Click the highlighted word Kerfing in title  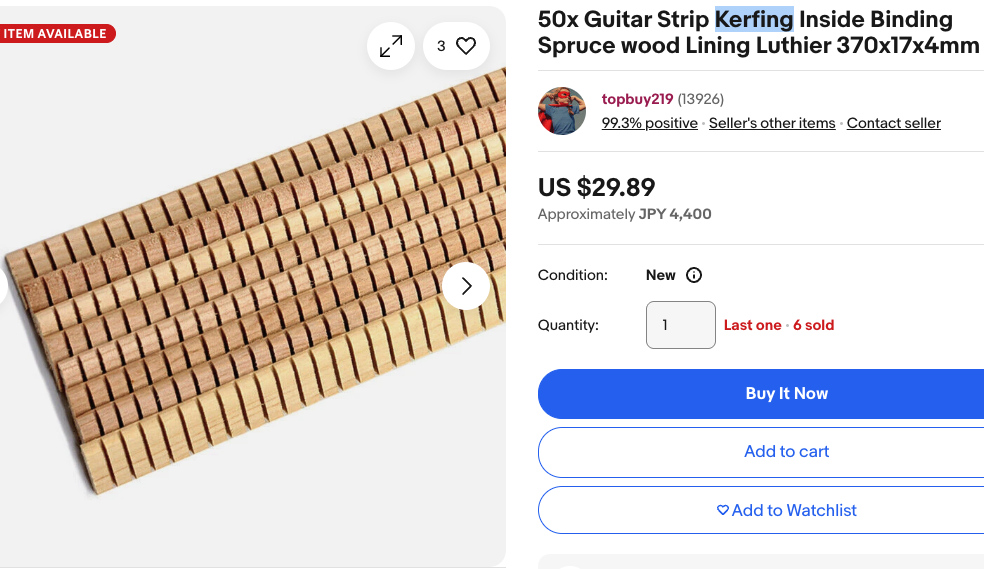tap(754, 19)
